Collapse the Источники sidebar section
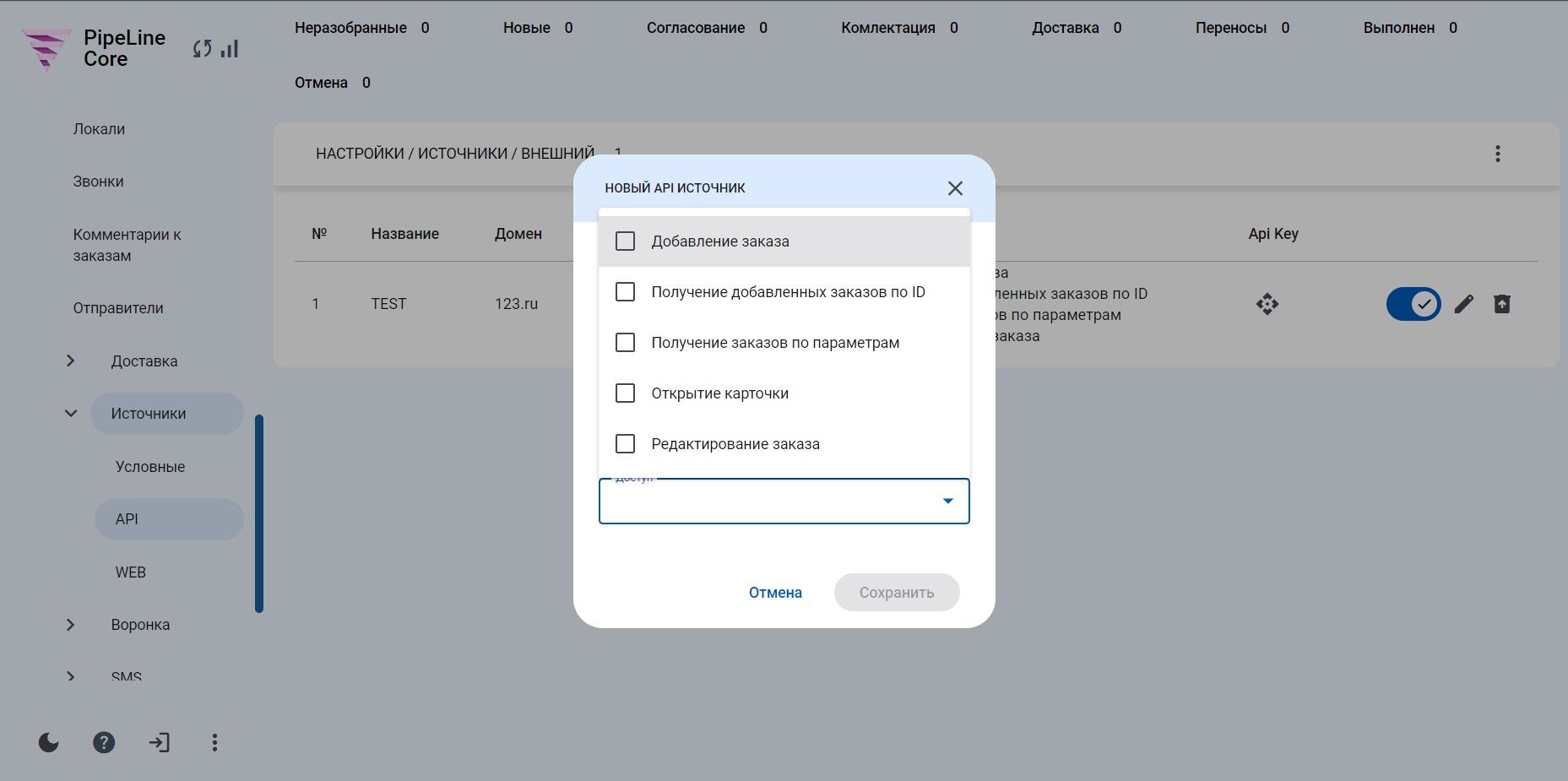This screenshot has width=1568, height=781. coord(71,414)
